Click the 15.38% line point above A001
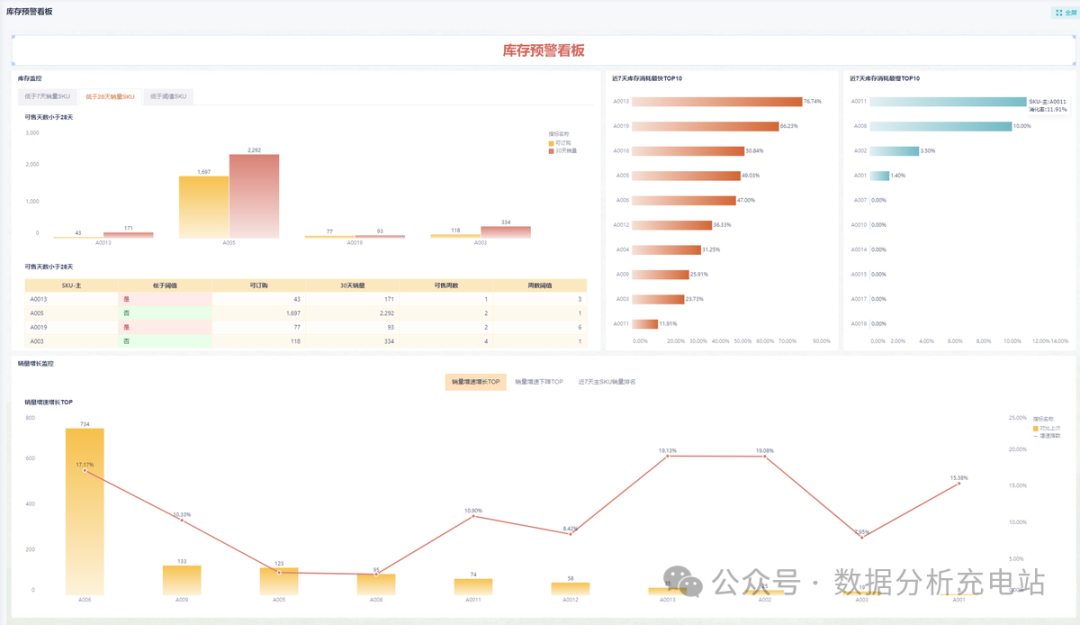The image size is (1080, 625). [x=959, y=484]
